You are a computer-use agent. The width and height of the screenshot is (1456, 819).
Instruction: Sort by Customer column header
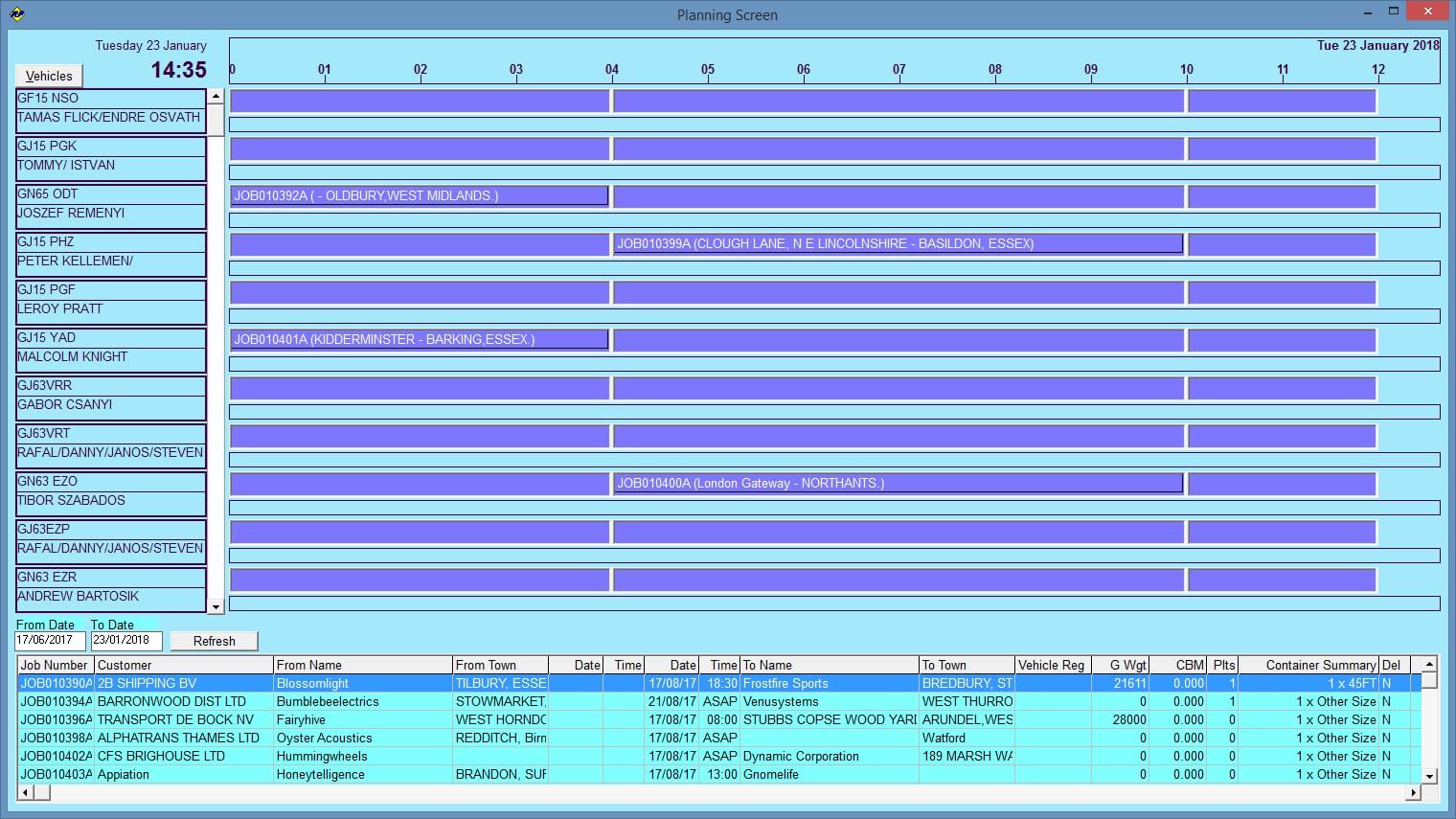tap(183, 665)
